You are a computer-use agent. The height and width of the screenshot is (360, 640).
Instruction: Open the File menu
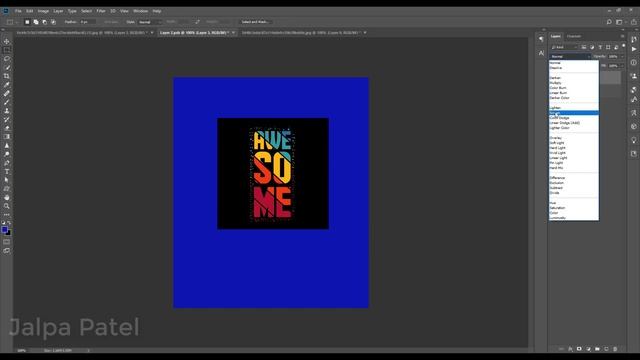click(18, 11)
